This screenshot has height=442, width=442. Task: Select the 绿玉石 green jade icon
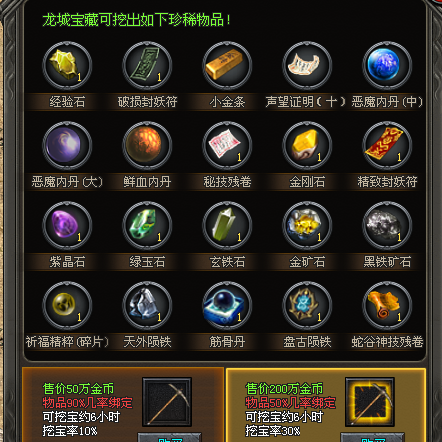[x=147, y=225]
